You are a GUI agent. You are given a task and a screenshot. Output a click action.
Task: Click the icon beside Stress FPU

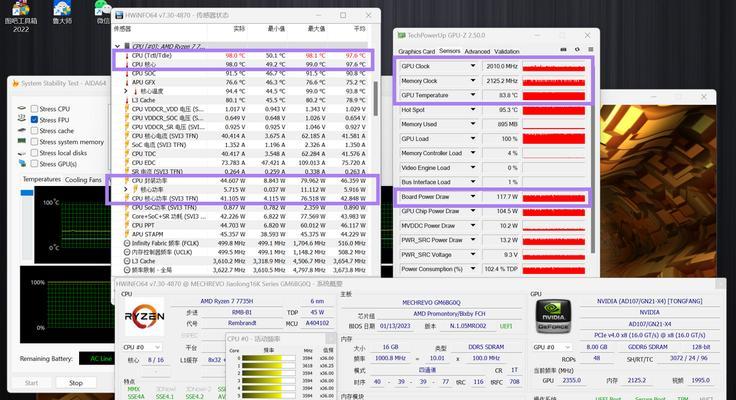(22, 119)
